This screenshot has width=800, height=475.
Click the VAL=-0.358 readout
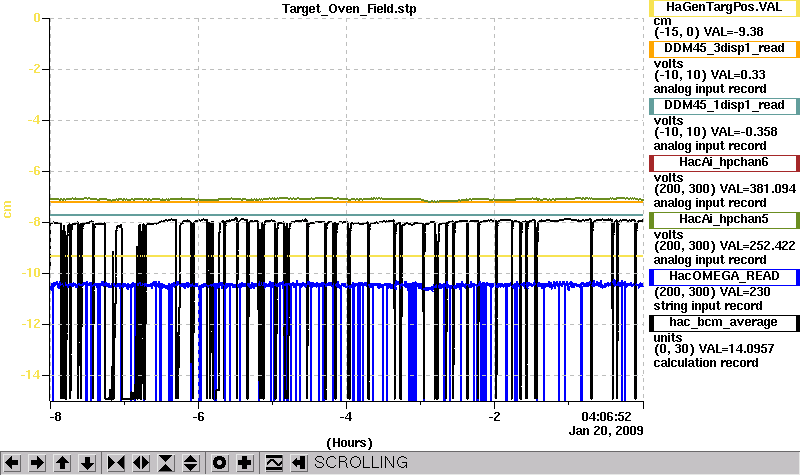[x=744, y=132]
